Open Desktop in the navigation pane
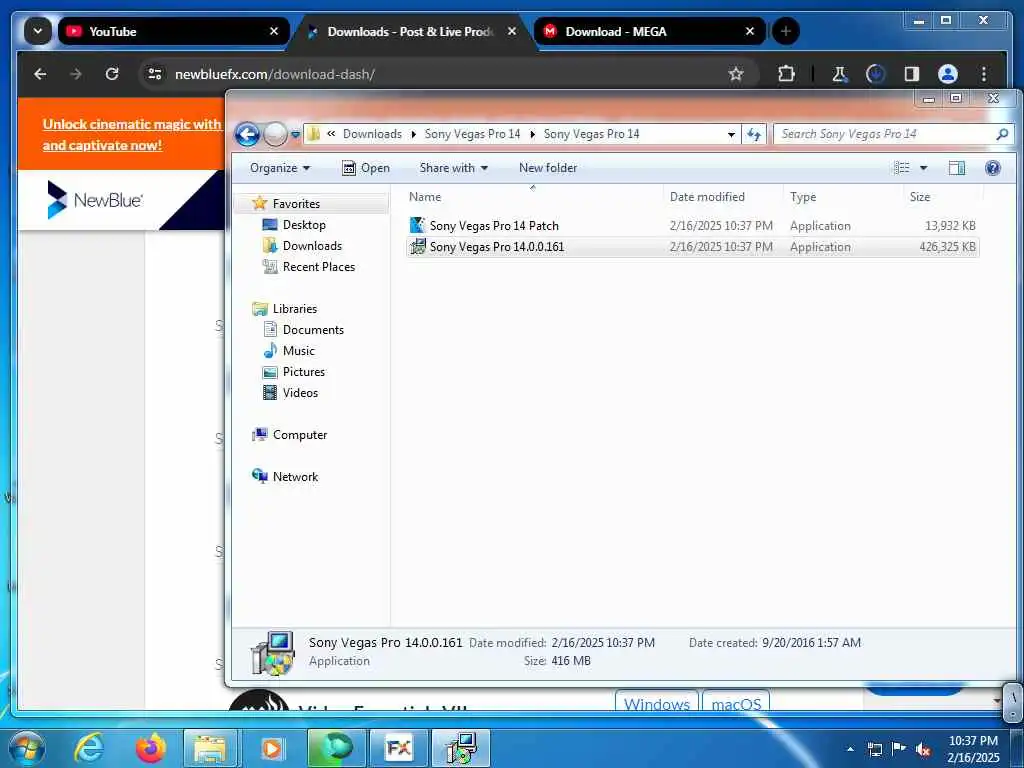Screen dimensions: 1024x768 (x=304, y=225)
